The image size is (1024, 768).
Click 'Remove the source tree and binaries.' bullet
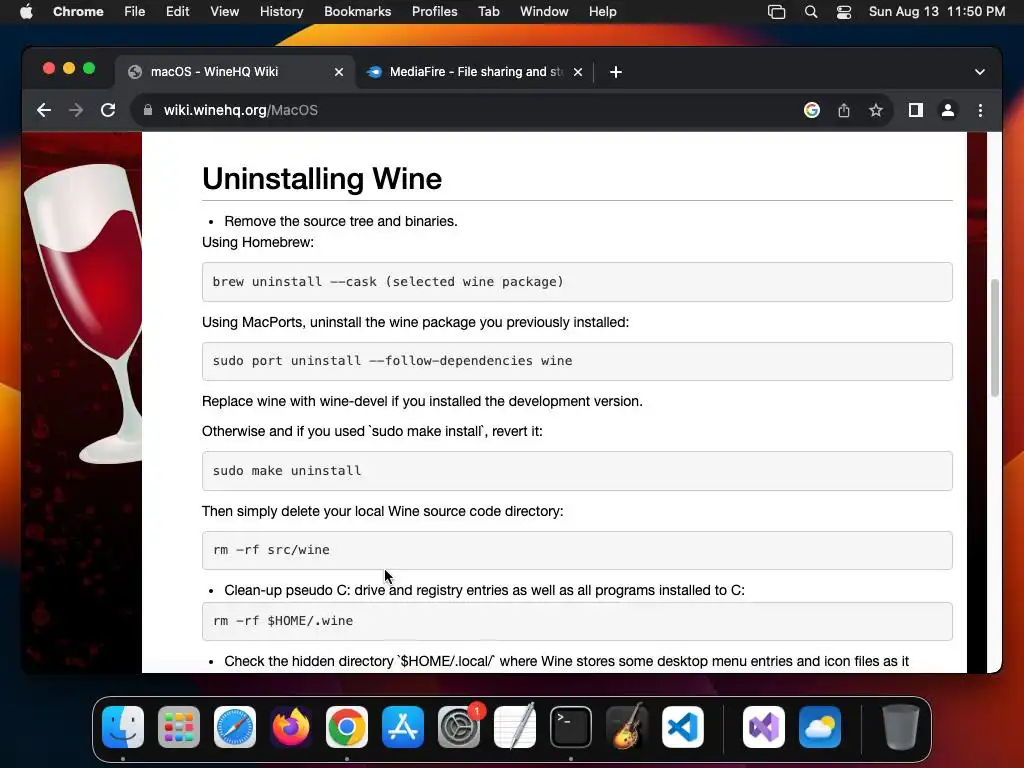341,221
